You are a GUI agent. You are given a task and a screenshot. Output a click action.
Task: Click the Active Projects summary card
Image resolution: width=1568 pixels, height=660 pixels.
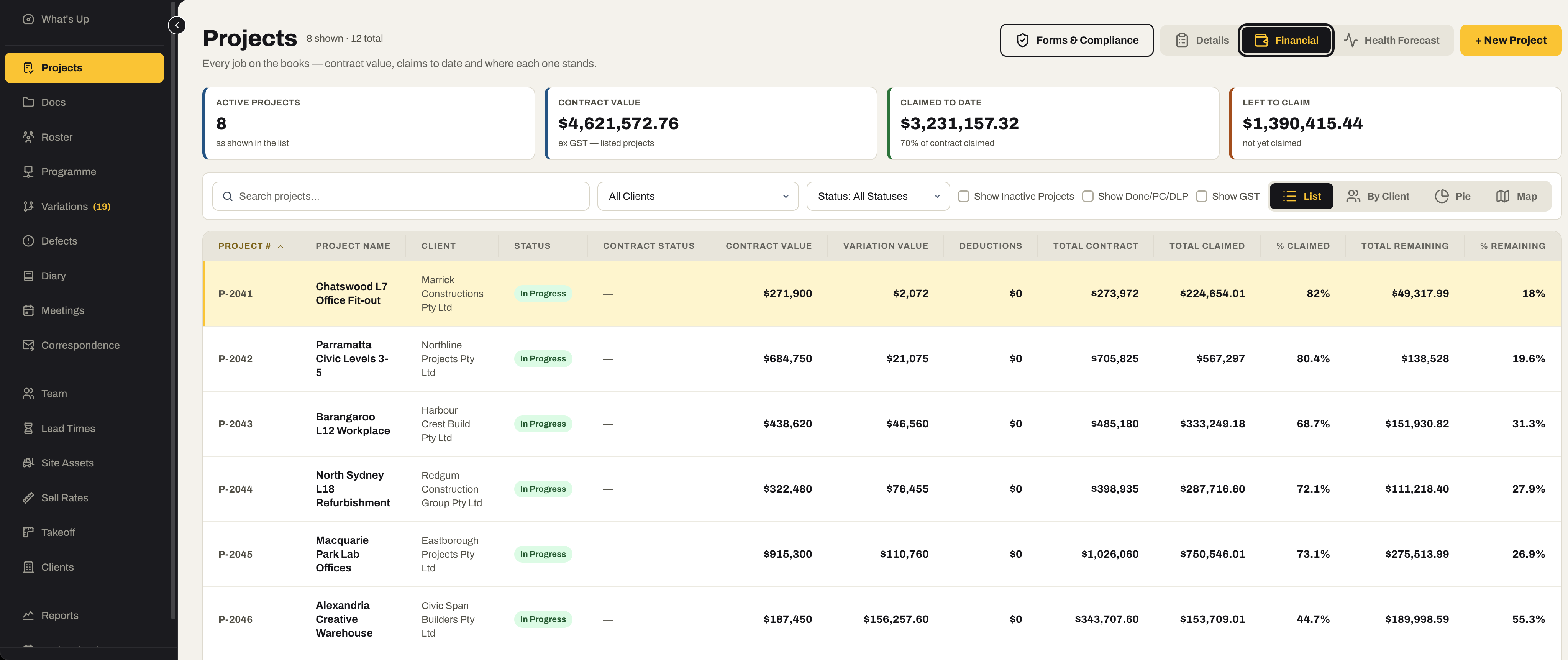(x=368, y=123)
